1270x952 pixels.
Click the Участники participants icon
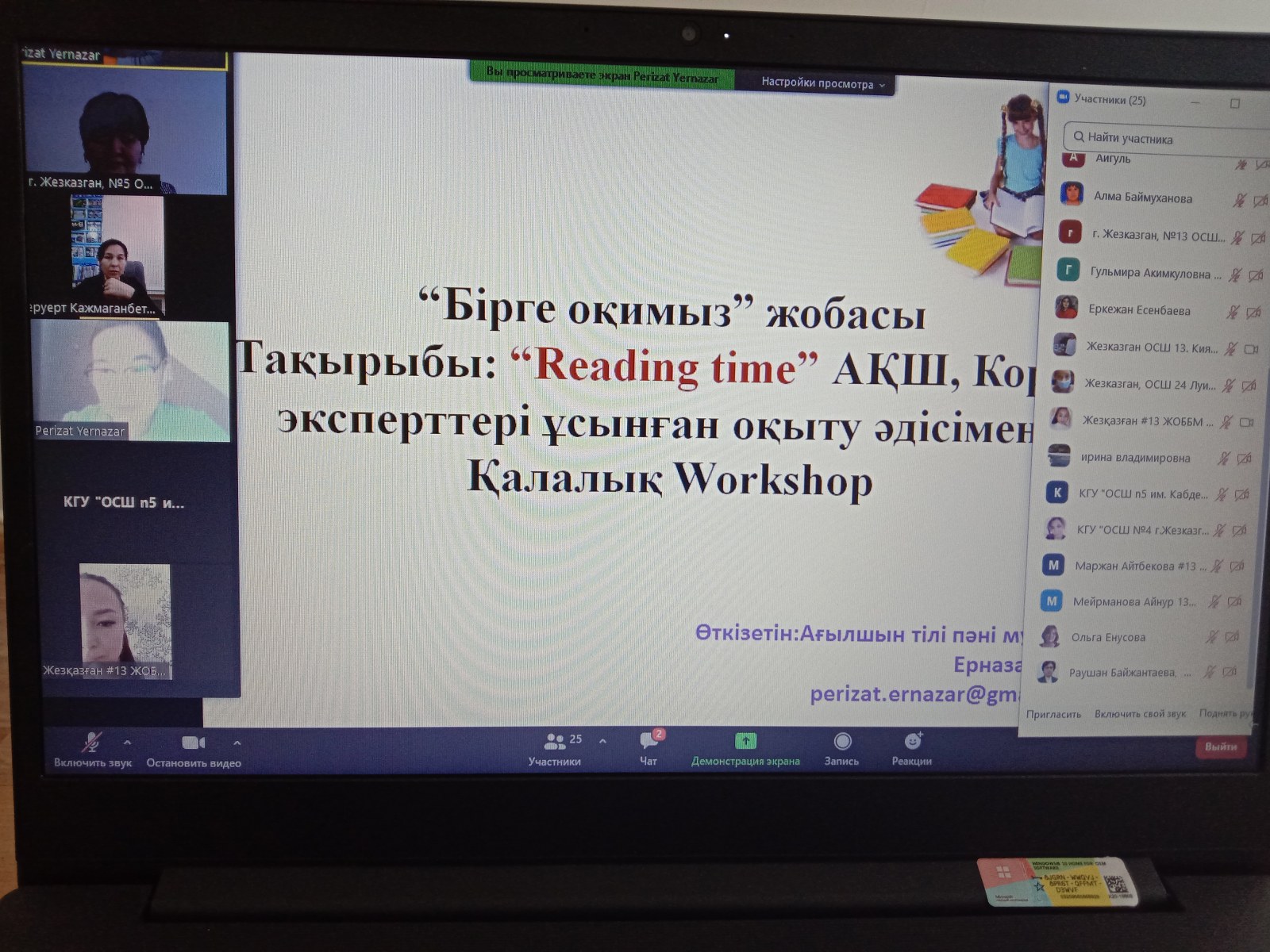tap(554, 742)
